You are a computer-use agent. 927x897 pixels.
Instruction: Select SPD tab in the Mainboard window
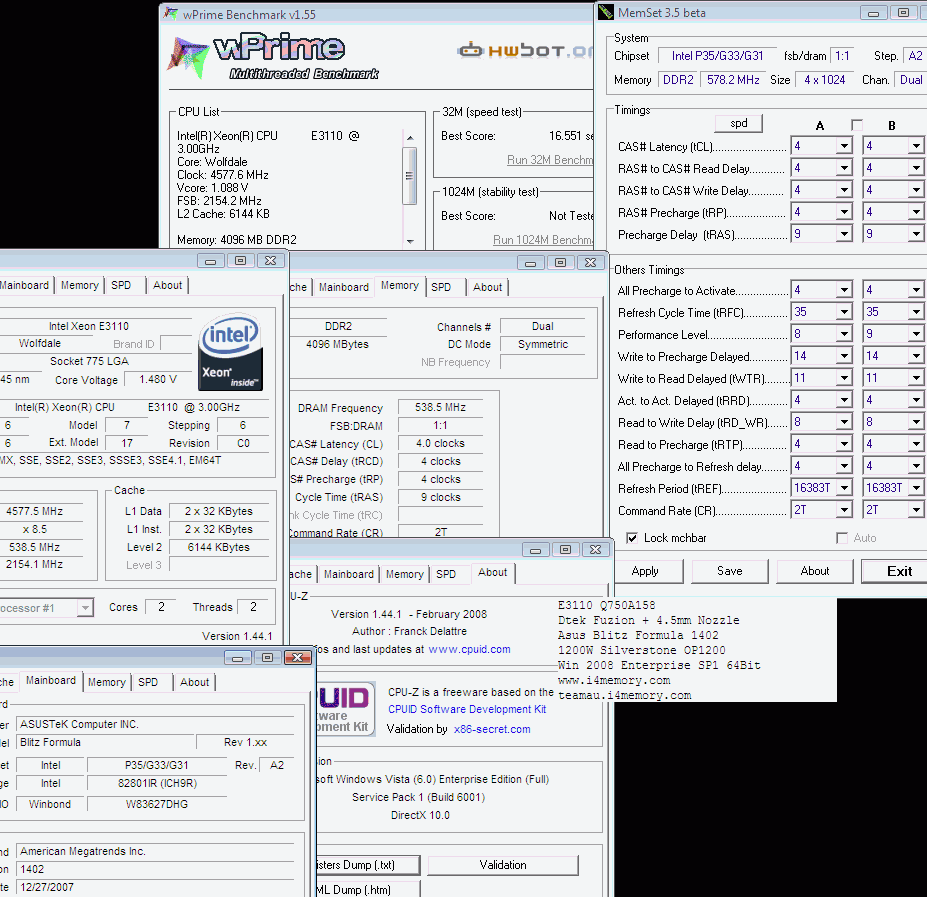point(148,682)
